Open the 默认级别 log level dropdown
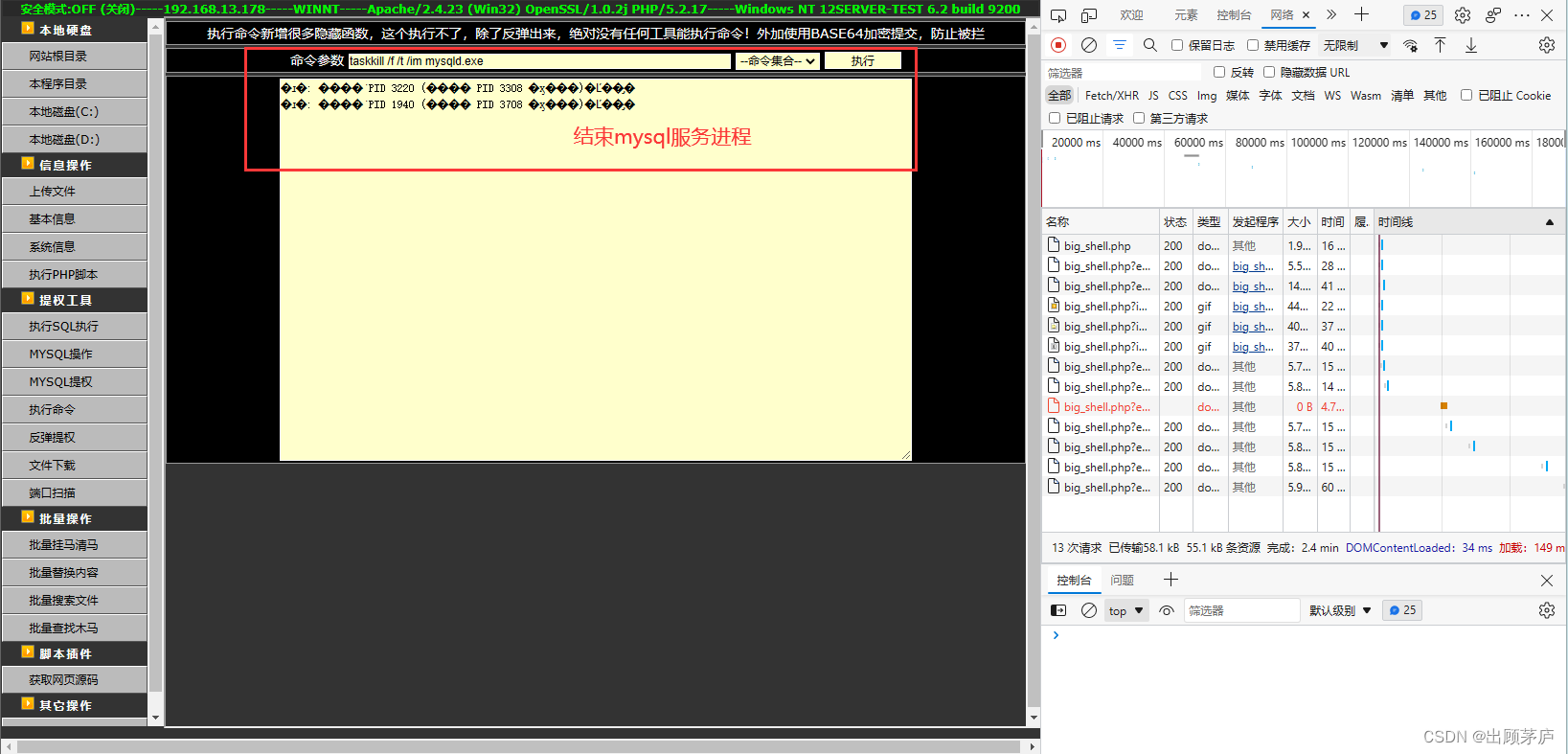This screenshot has height=754, width=1568. click(1340, 610)
